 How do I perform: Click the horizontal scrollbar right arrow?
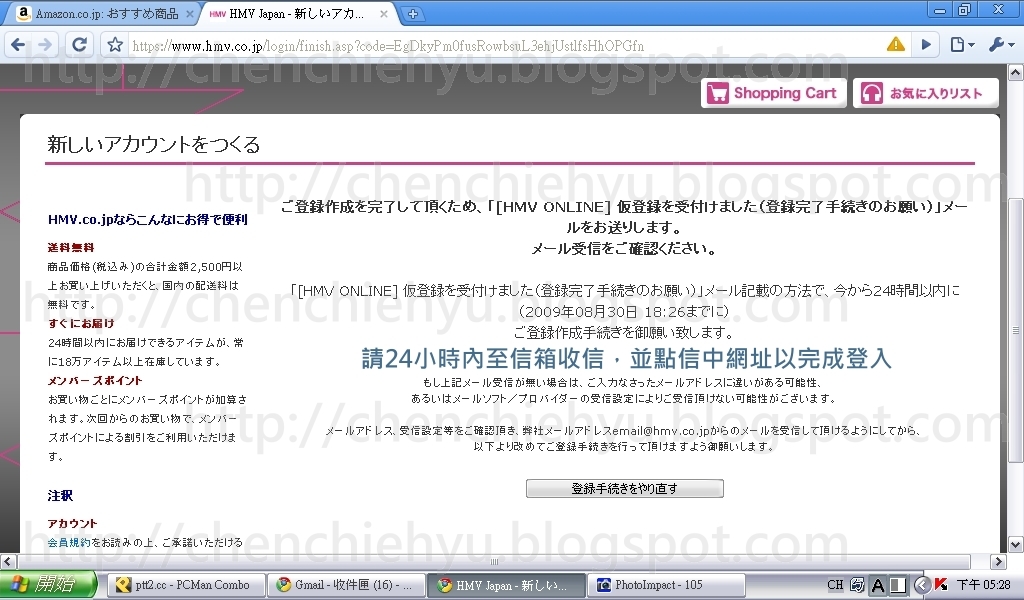998,561
